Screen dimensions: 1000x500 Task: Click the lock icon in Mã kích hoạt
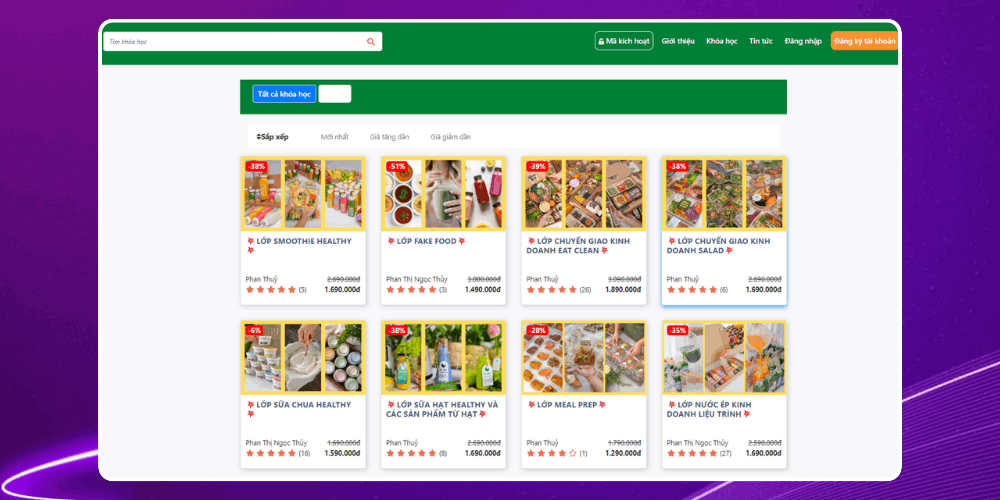(x=601, y=41)
